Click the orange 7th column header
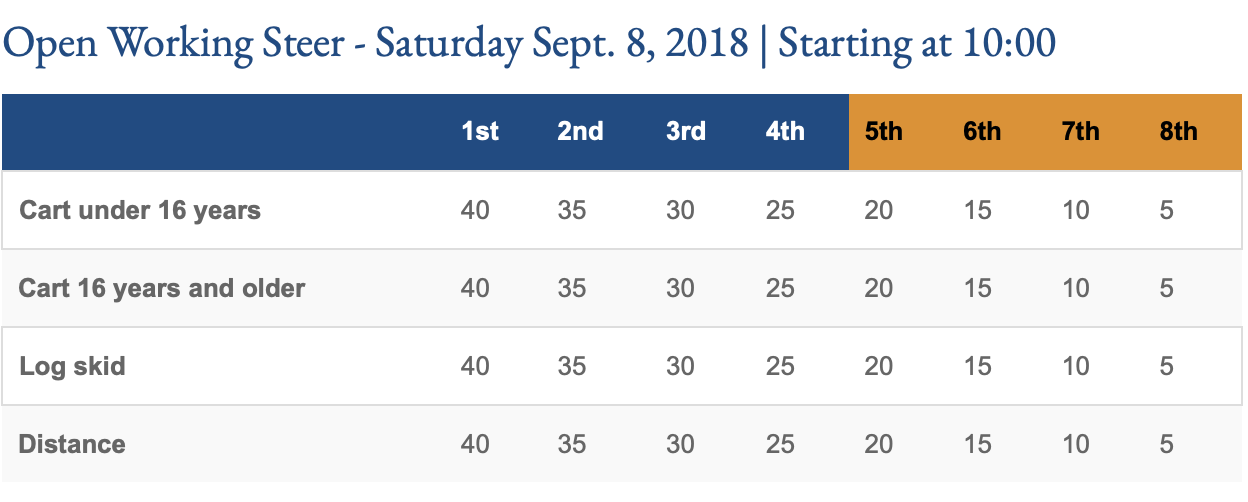The width and height of the screenshot is (1248, 502). (1081, 132)
